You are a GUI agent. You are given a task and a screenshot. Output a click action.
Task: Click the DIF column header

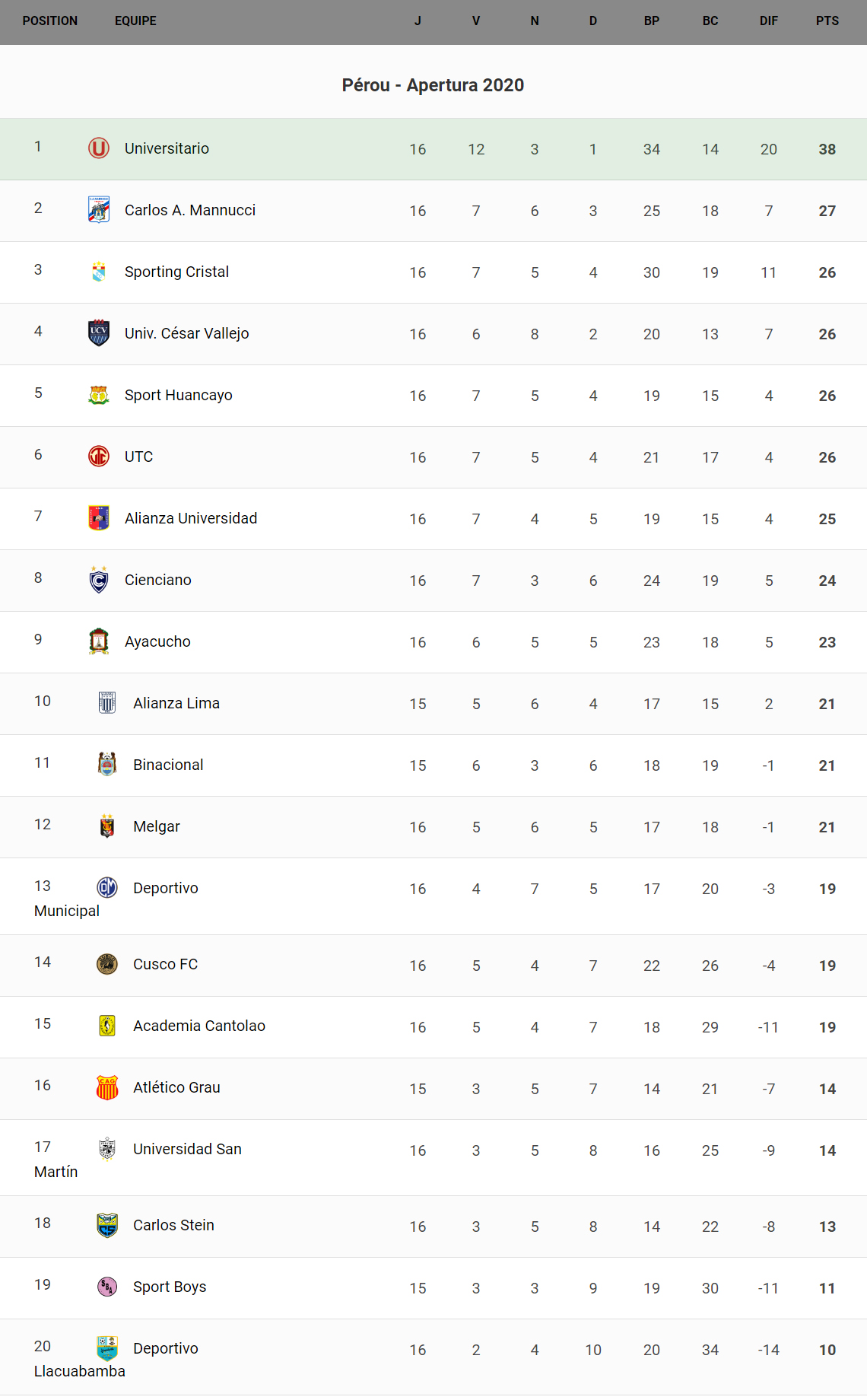coord(768,21)
